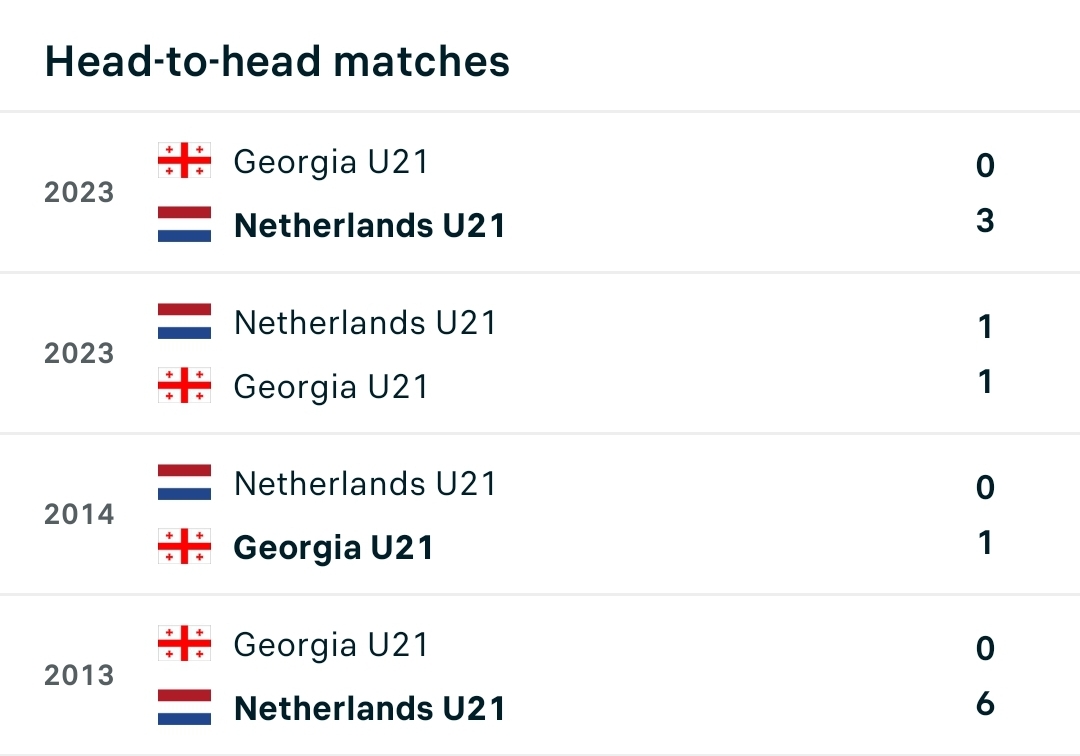Click Netherlands flag in the 2013 match
This screenshot has height=756, width=1080.
tap(184, 708)
